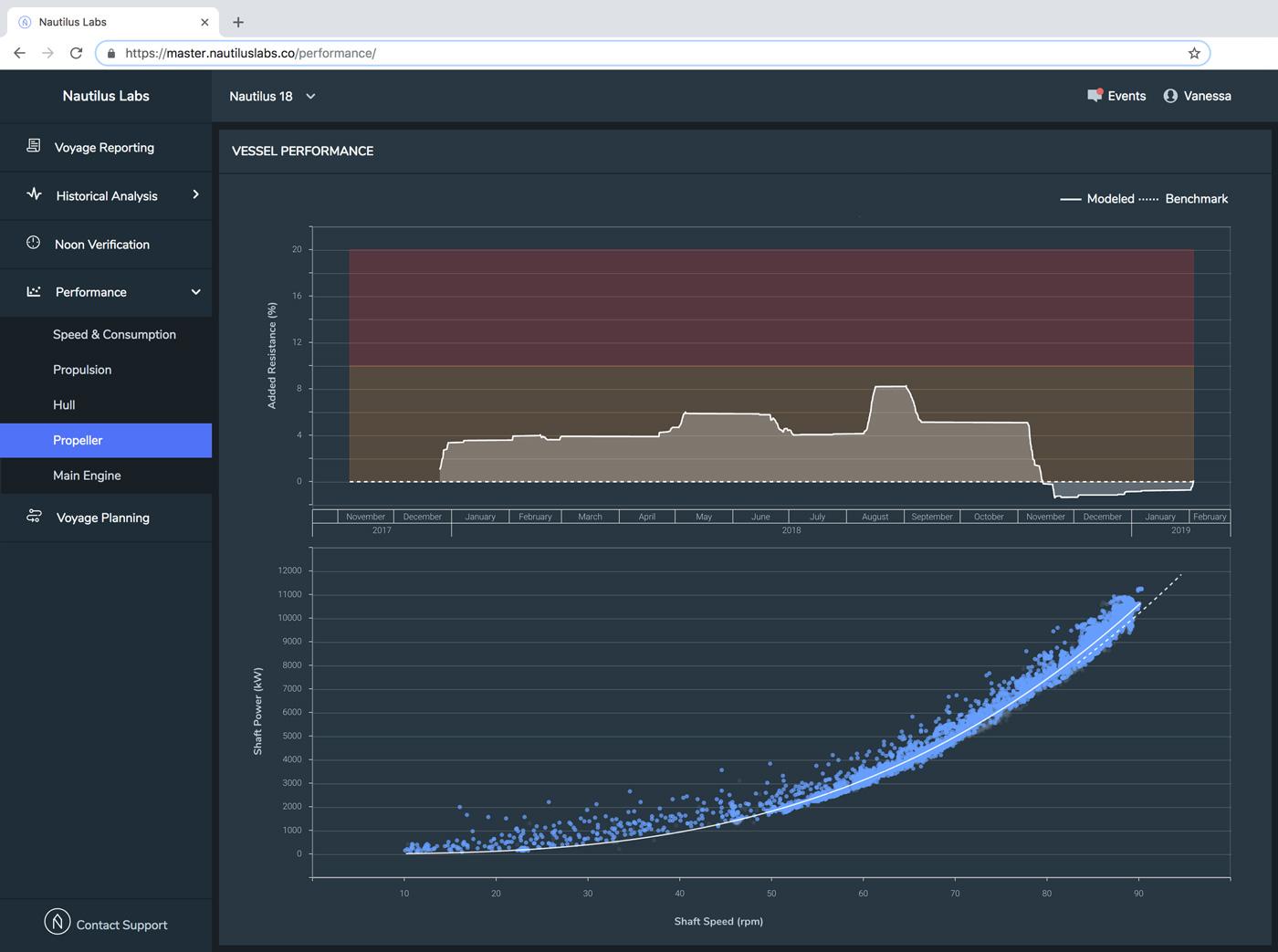
Task: Click August on the timeline axis
Action: pos(875,517)
